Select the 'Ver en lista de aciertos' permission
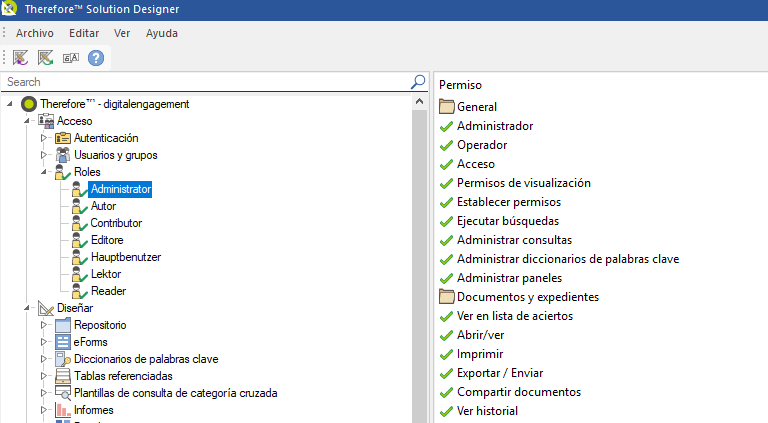Image resolution: width=768 pixels, height=423 pixels. tap(515, 316)
